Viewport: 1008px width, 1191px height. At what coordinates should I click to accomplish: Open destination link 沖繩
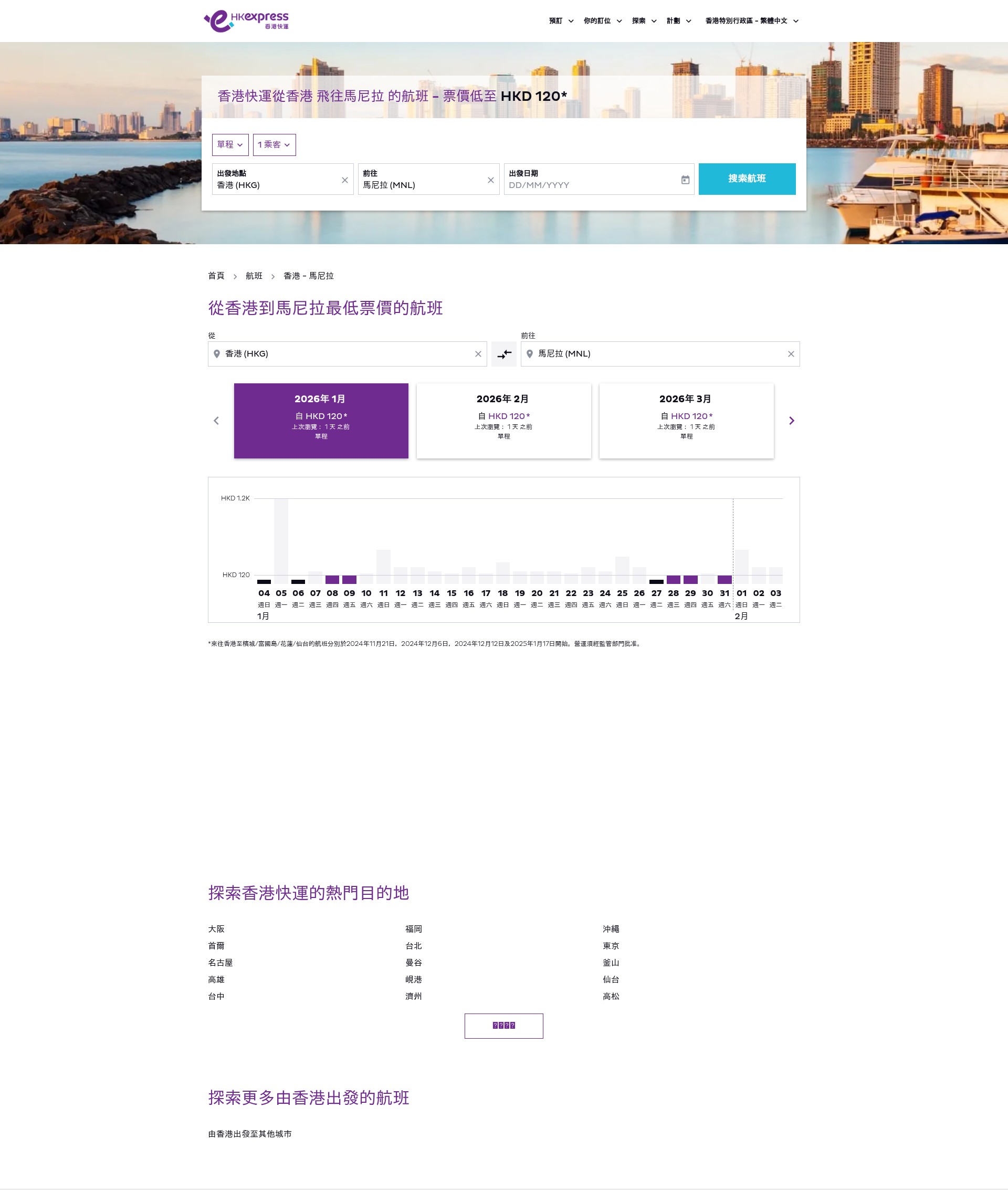(611, 929)
